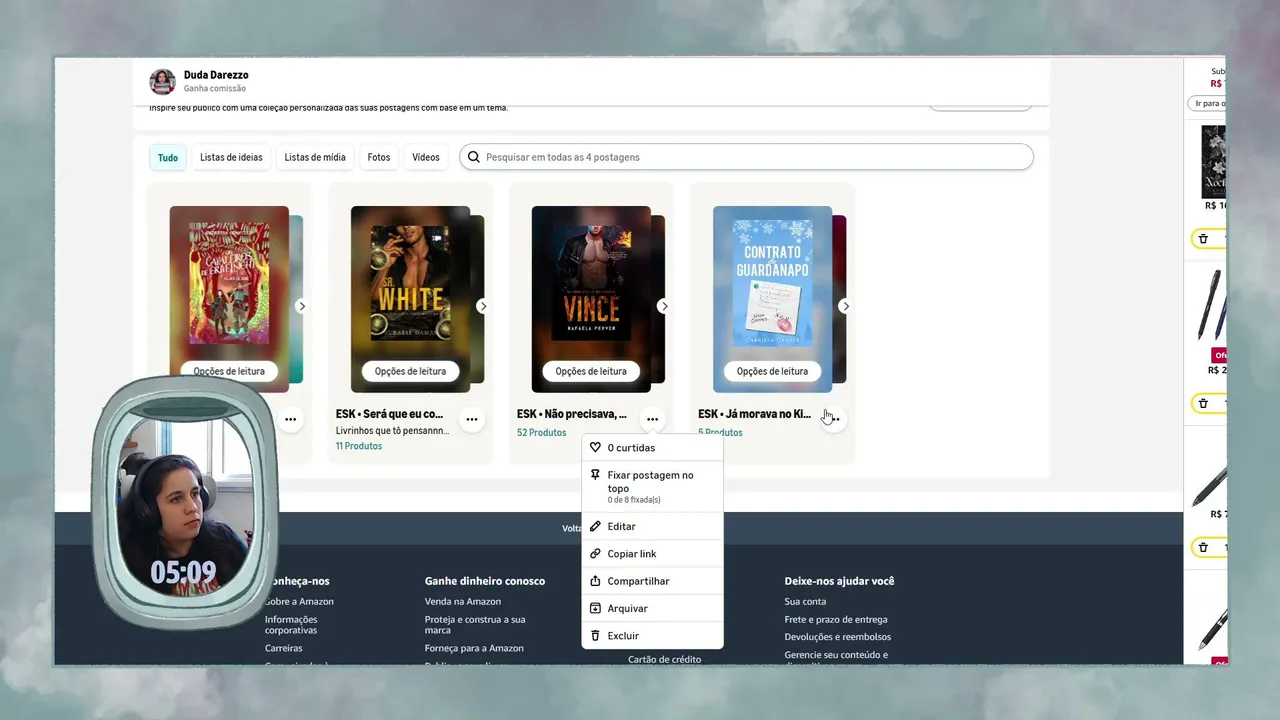The image size is (1280, 720).
Task: Click the '52 Produtos' link
Action: pyautogui.click(x=542, y=433)
